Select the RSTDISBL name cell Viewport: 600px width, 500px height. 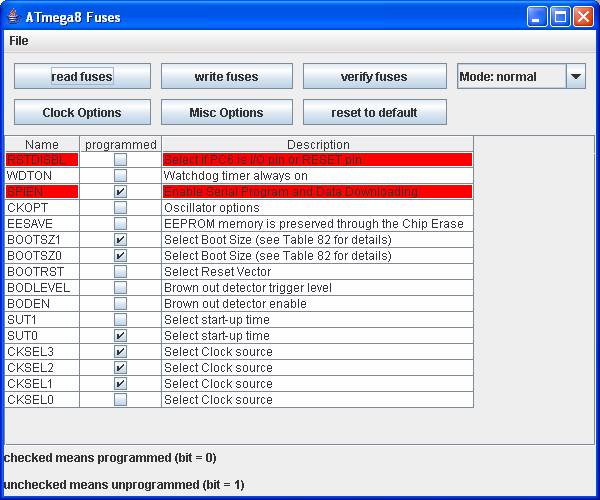tap(42, 160)
